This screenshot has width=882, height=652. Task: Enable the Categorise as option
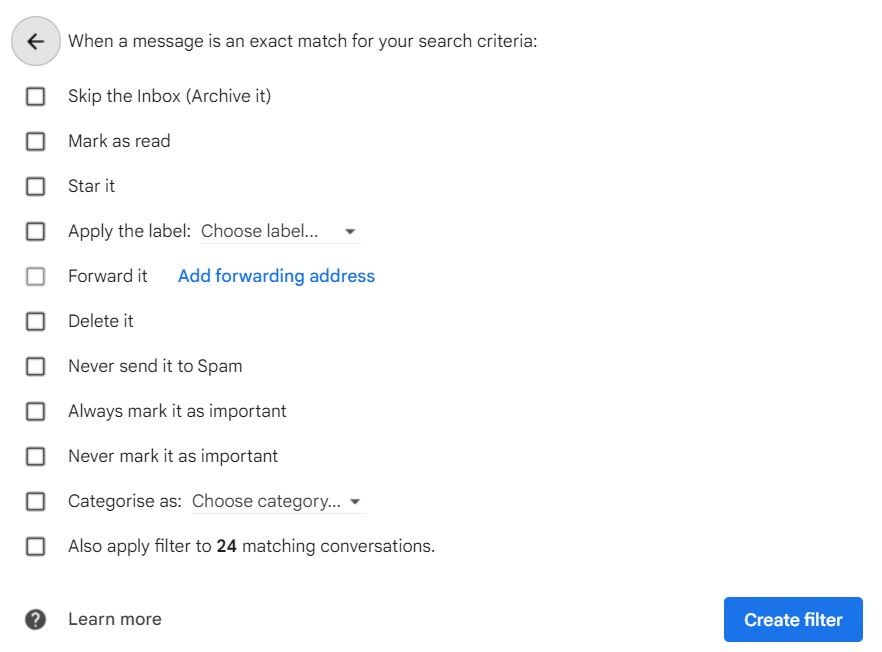(x=35, y=501)
